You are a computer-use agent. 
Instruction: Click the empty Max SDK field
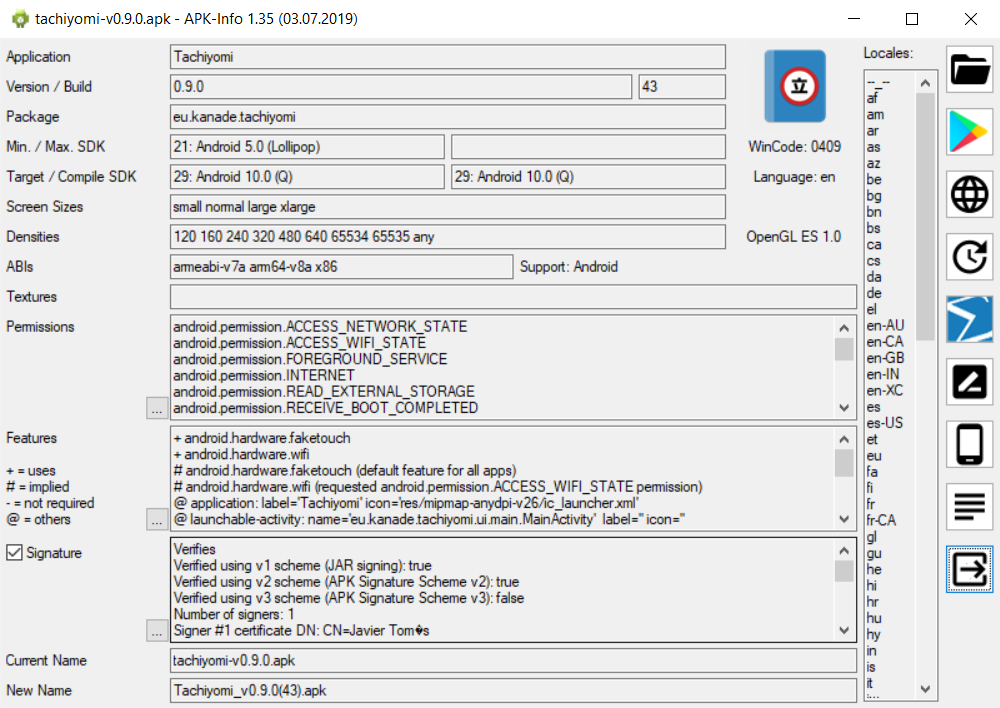click(x=588, y=147)
